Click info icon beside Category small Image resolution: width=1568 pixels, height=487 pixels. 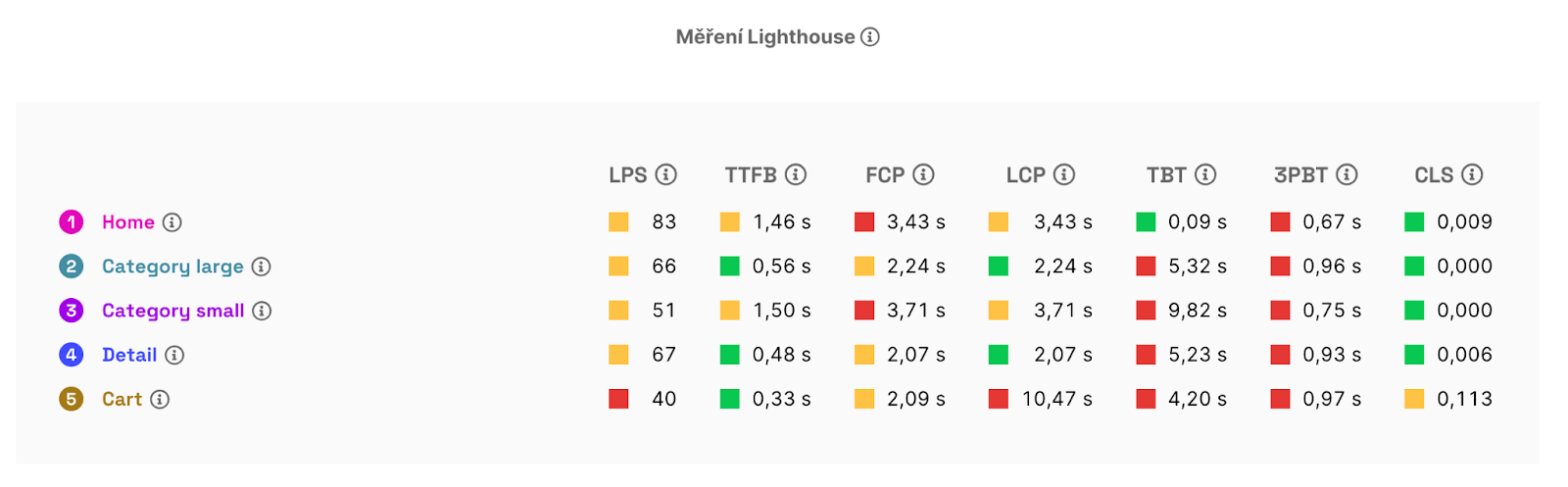coord(262,311)
